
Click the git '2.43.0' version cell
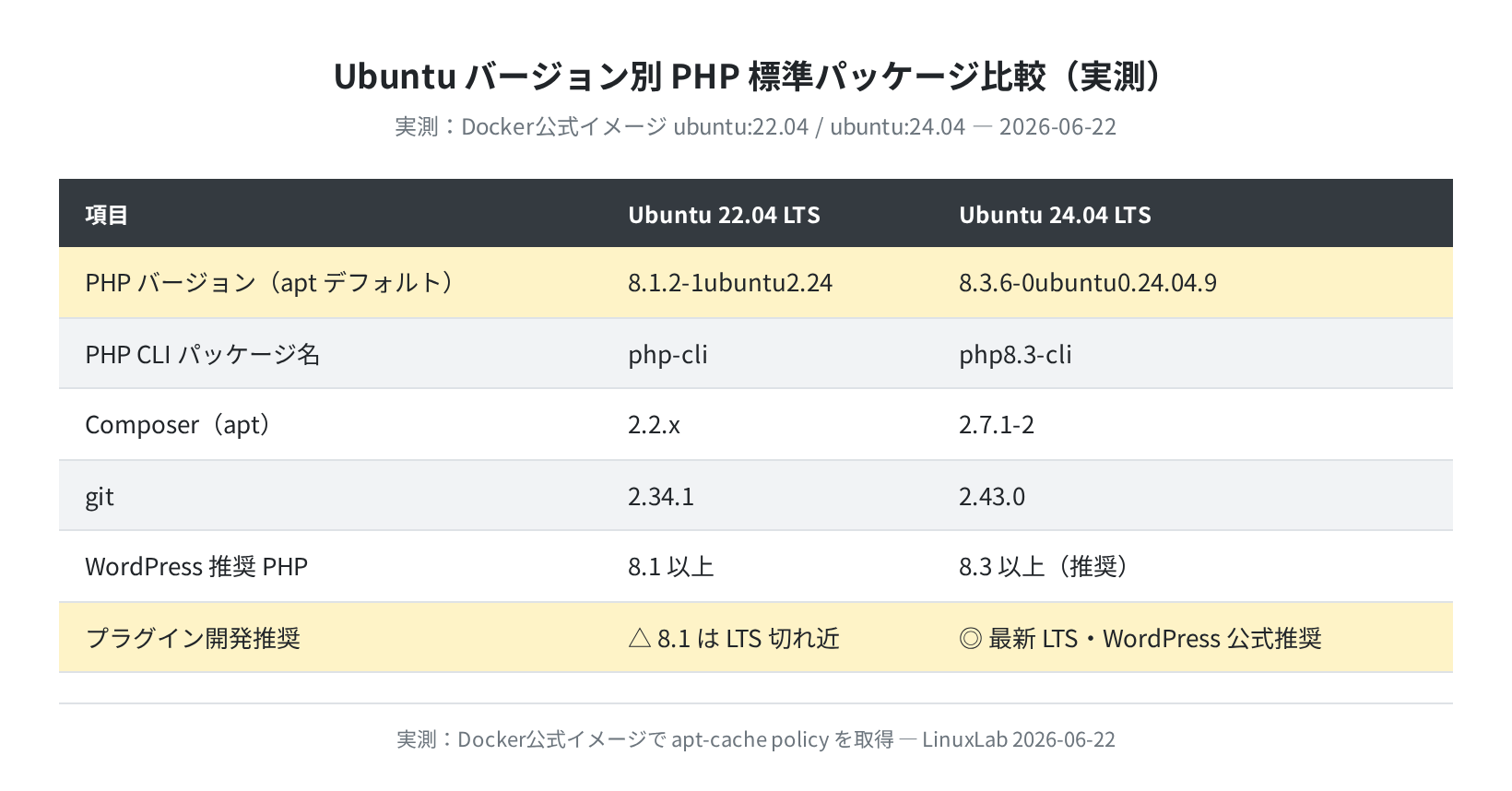(x=992, y=497)
